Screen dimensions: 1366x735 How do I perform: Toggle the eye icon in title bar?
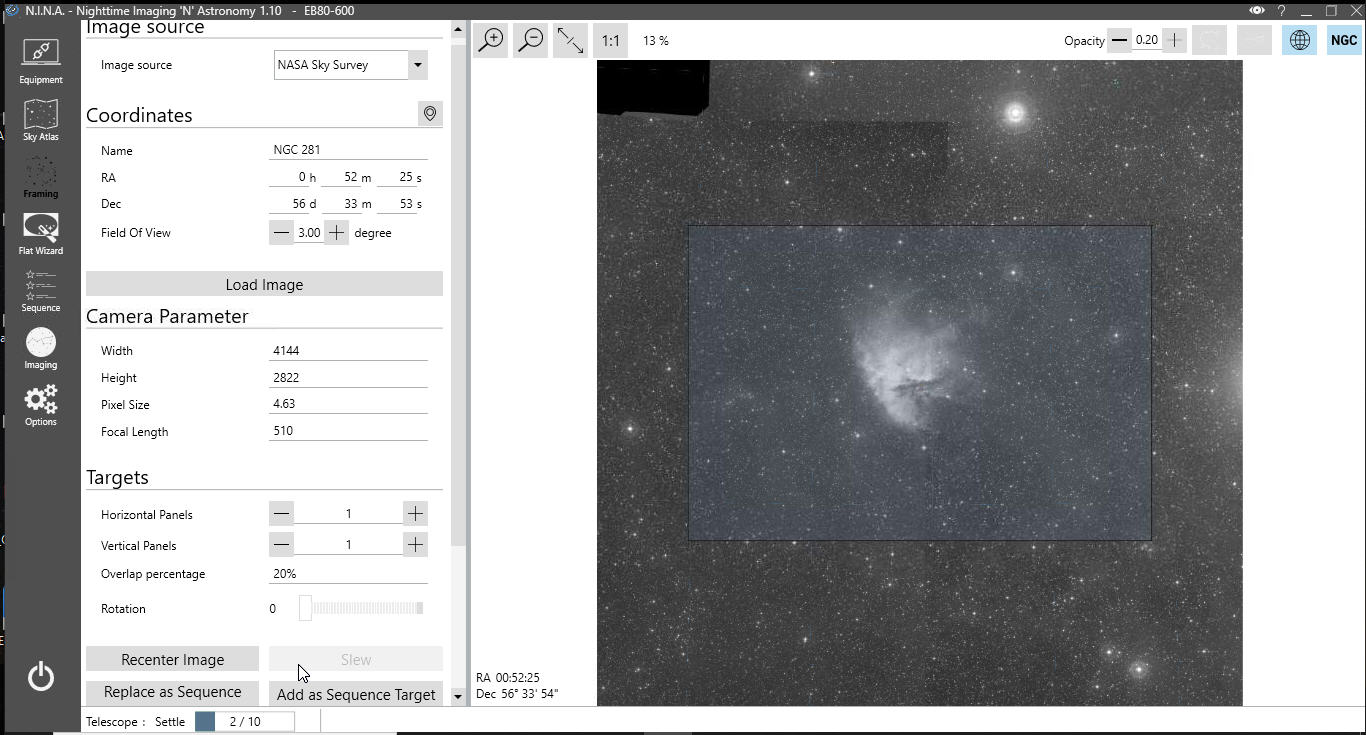tap(1256, 11)
